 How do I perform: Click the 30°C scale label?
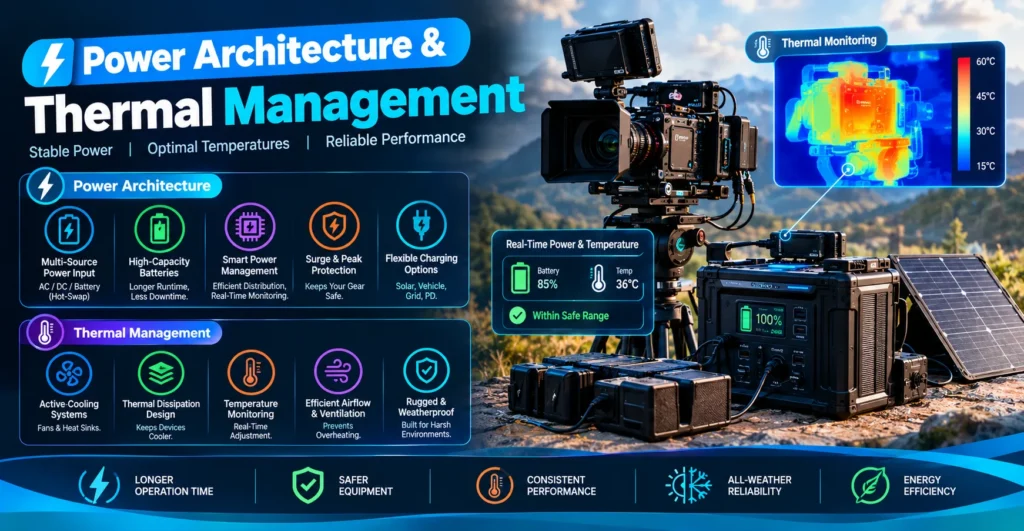pyautogui.click(x=985, y=131)
